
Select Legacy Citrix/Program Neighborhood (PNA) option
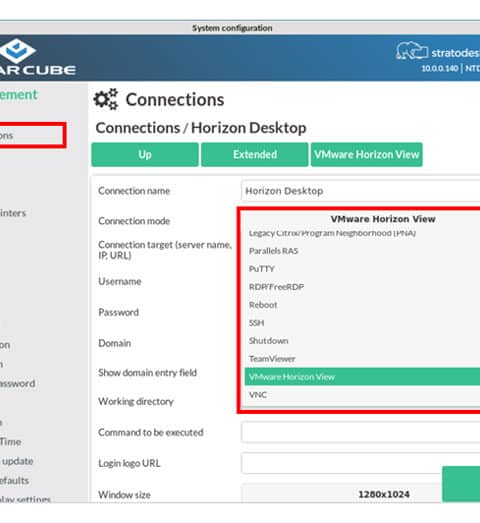332,233
